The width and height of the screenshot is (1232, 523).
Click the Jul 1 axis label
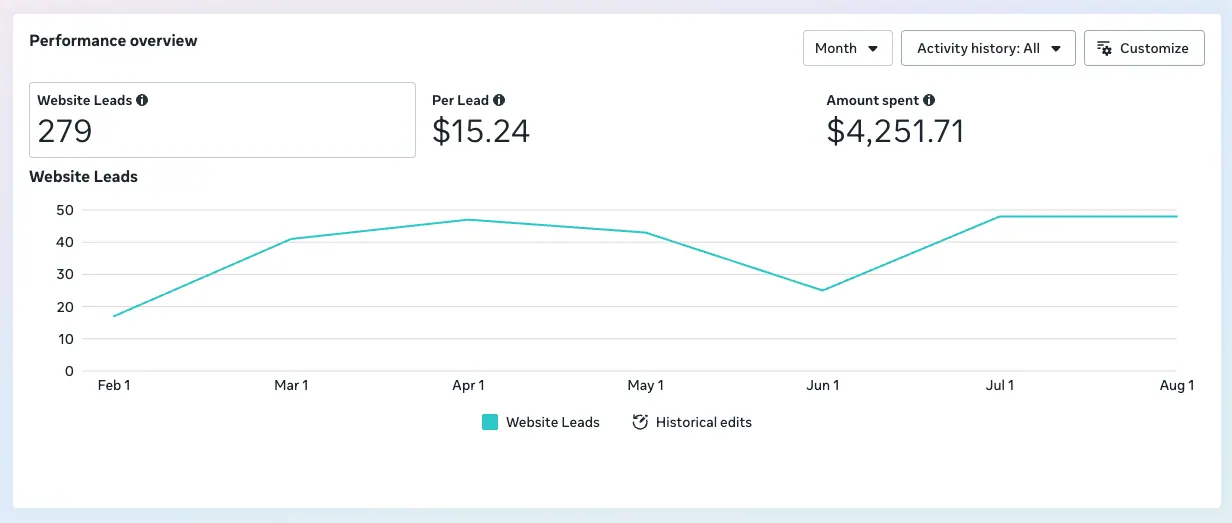click(1000, 385)
